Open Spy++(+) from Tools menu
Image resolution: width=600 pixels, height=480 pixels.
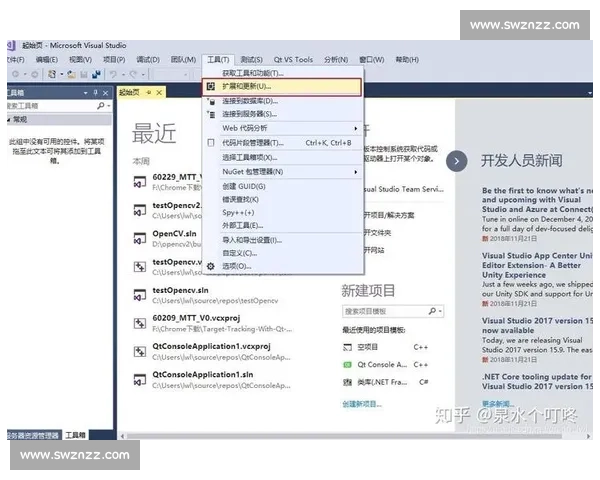coord(283,212)
